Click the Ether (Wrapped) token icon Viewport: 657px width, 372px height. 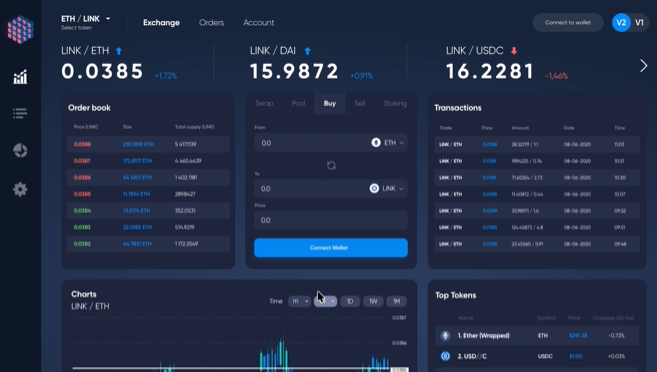pyautogui.click(x=445, y=336)
